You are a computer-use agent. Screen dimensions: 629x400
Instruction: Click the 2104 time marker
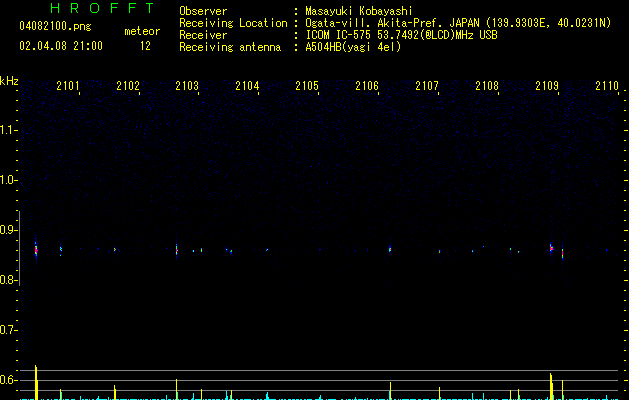tap(247, 86)
